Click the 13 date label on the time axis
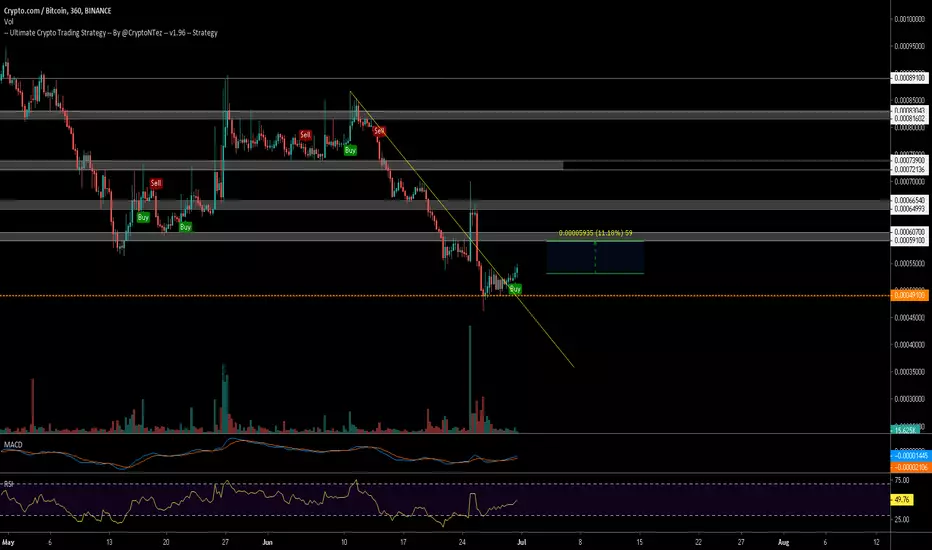The image size is (932, 550). coord(109,542)
